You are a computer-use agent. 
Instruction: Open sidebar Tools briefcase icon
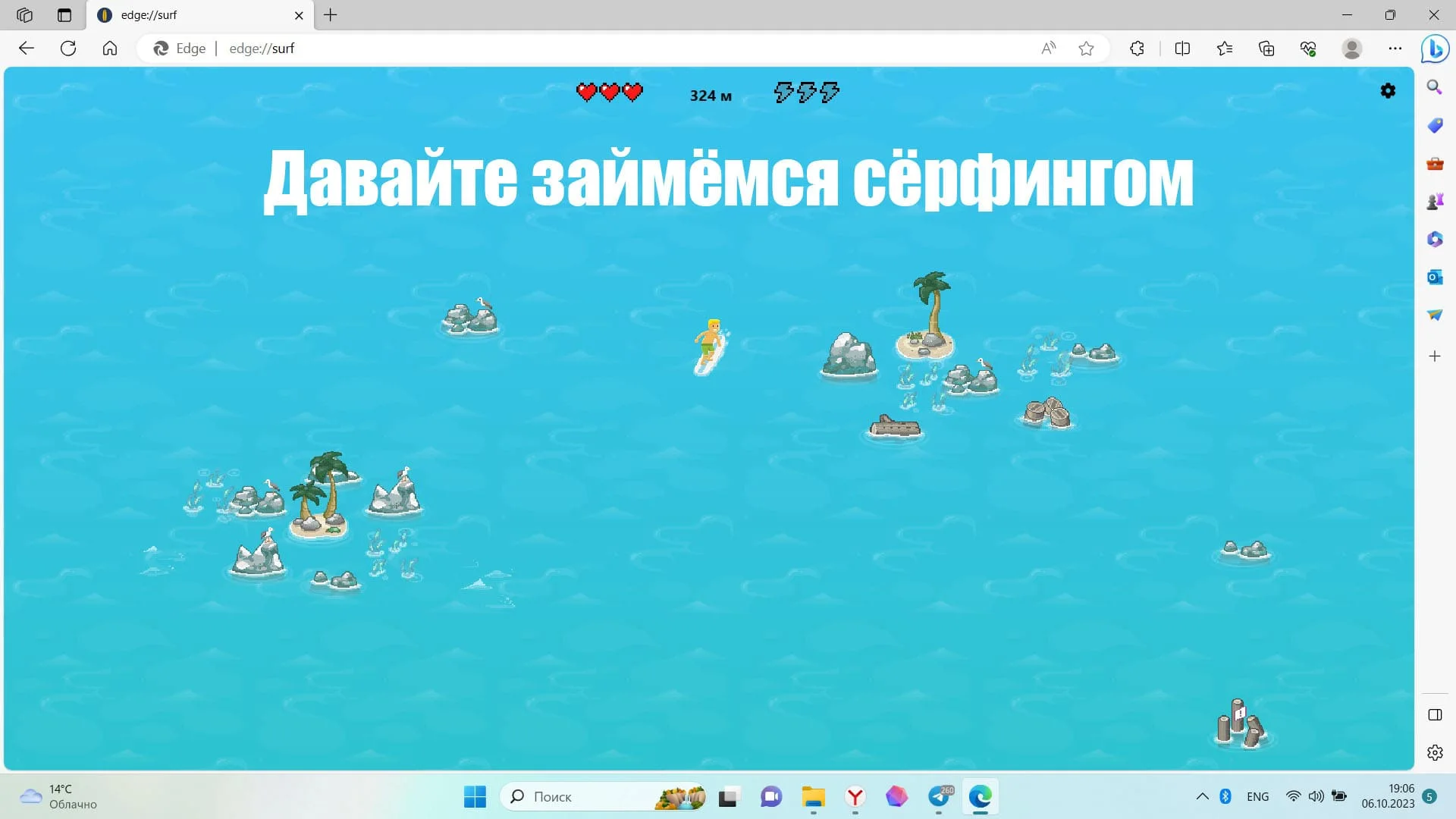tap(1435, 163)
